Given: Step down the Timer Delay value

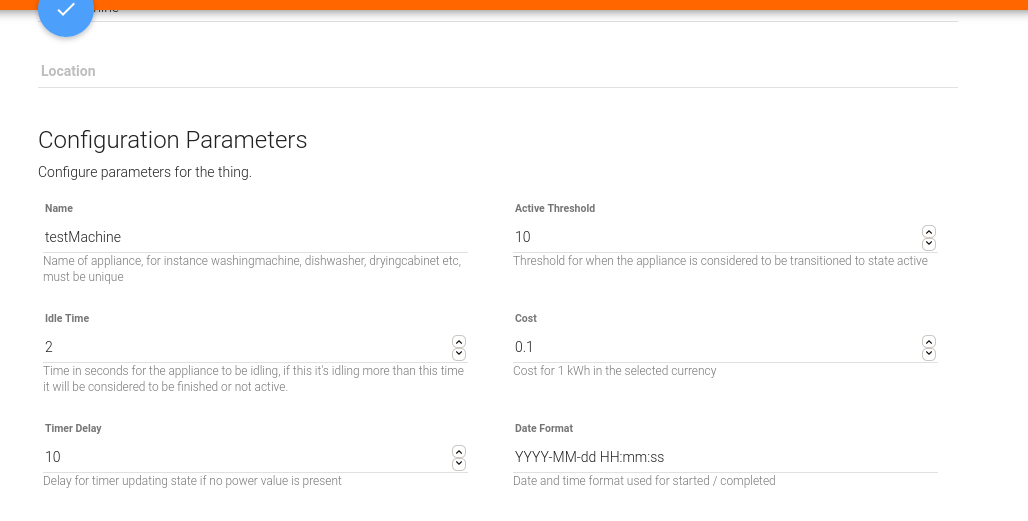Looking at the screenshot, I should pyautogui.click(x=458, y=464).
